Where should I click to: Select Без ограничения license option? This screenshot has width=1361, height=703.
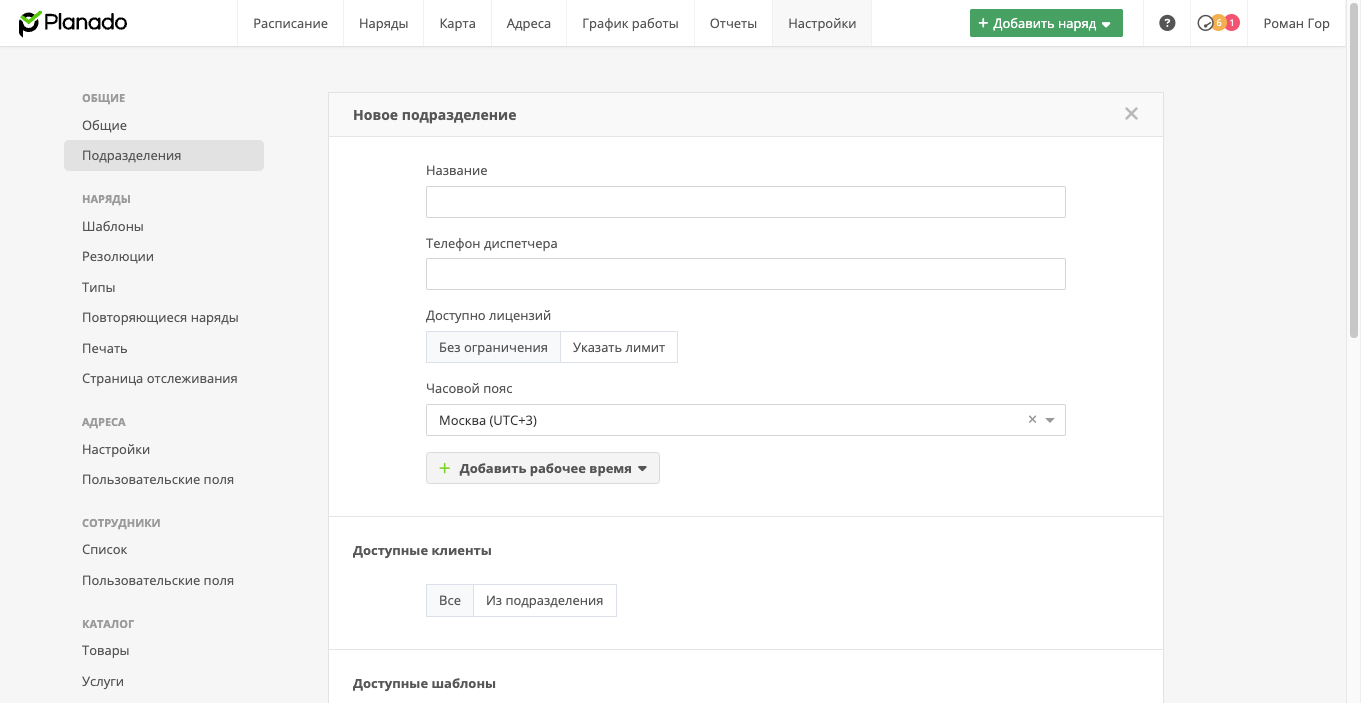click(493, 347)
